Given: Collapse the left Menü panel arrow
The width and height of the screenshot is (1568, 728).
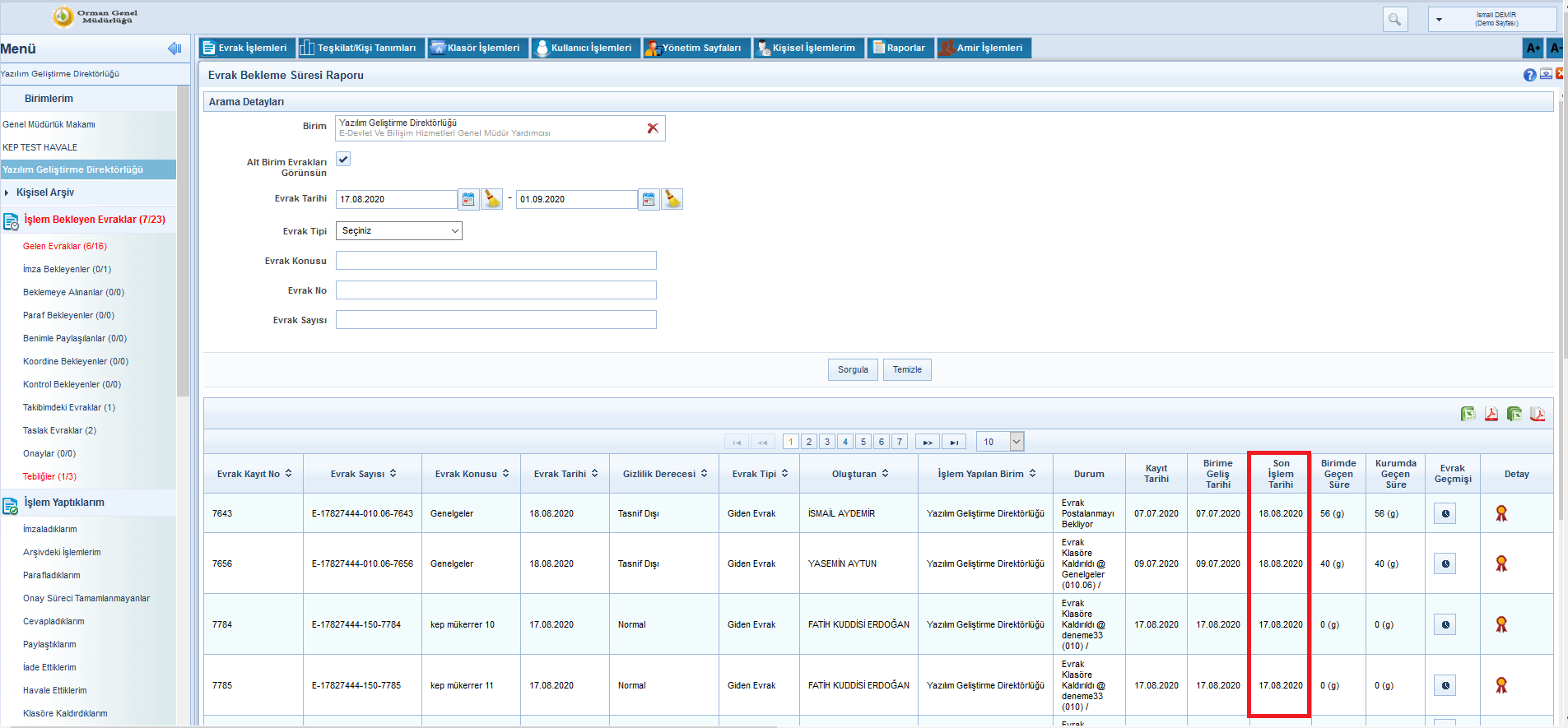Looking at the screenshot, I should point(174,49).
